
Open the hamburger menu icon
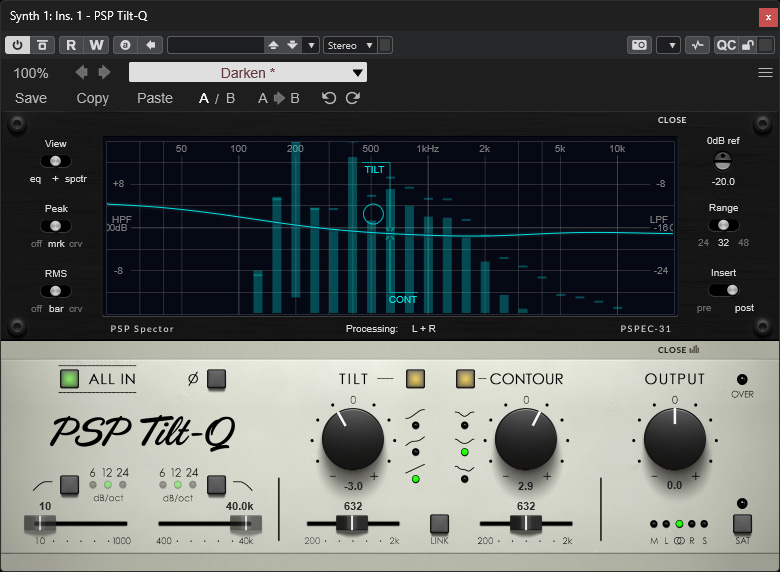click(x=765, y=73)
